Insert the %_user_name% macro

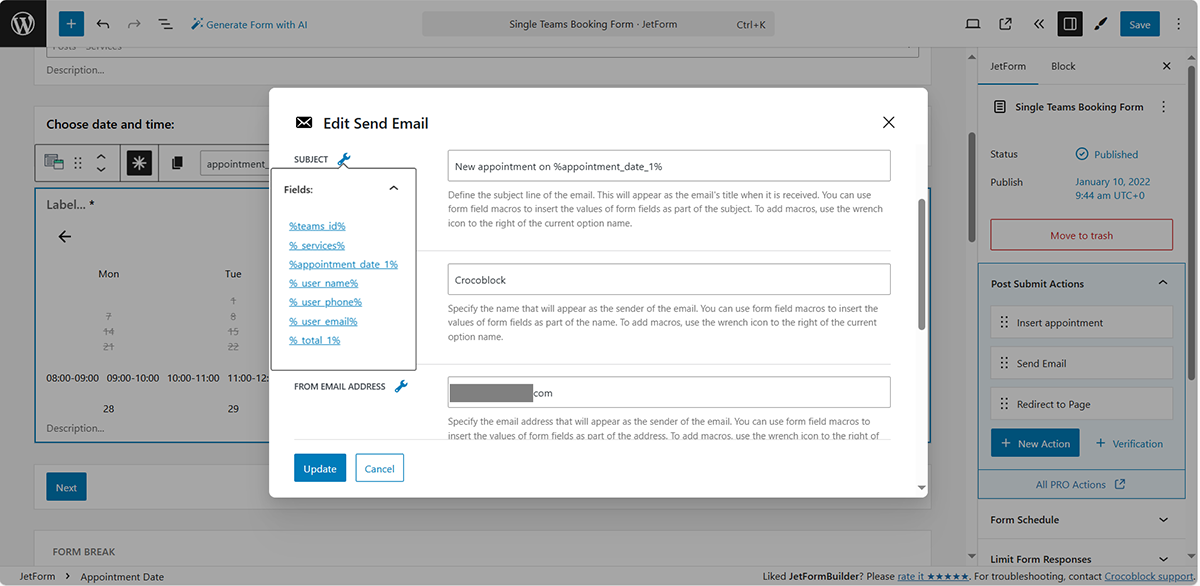[323, 283]
